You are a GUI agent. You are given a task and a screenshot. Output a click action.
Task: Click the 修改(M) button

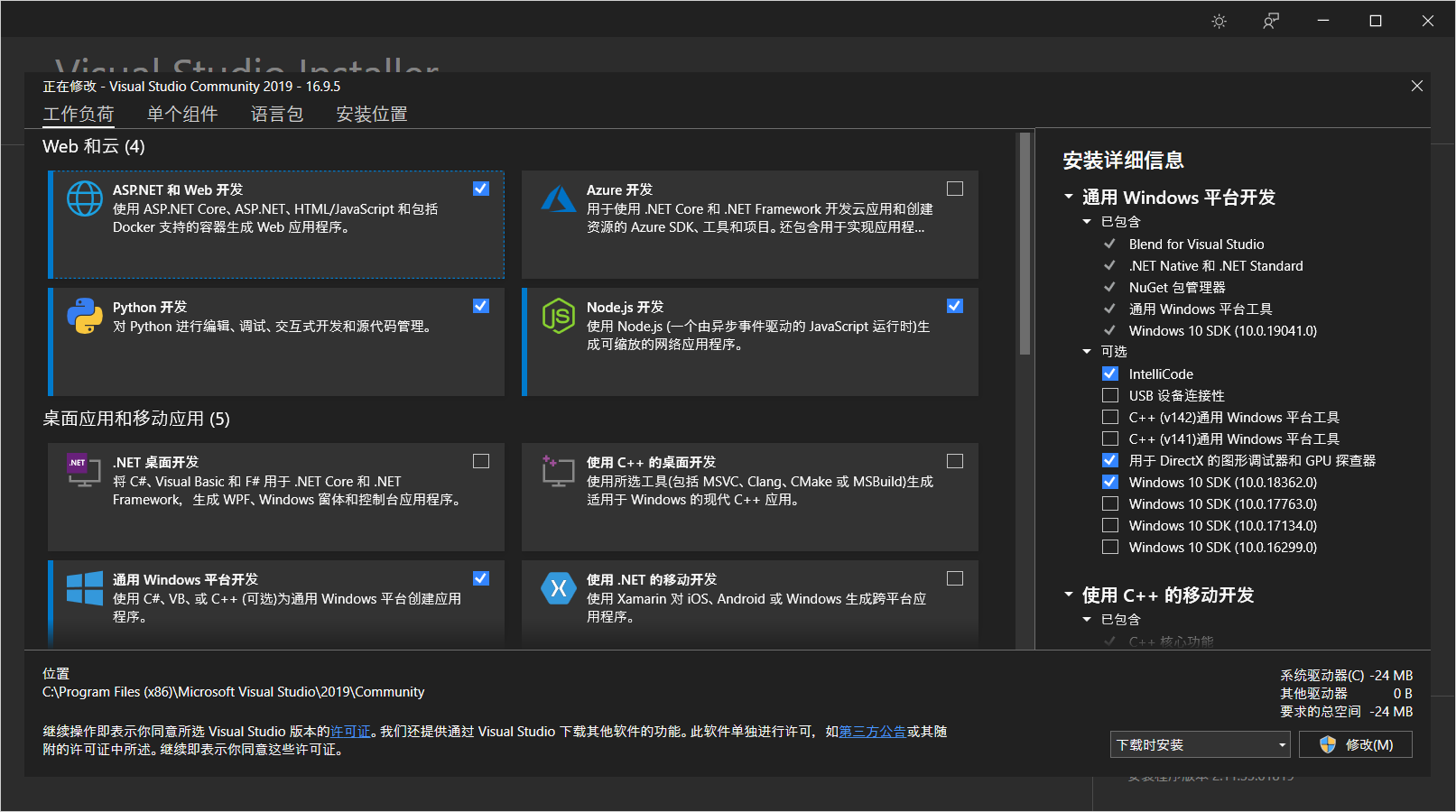(1355, 744)
